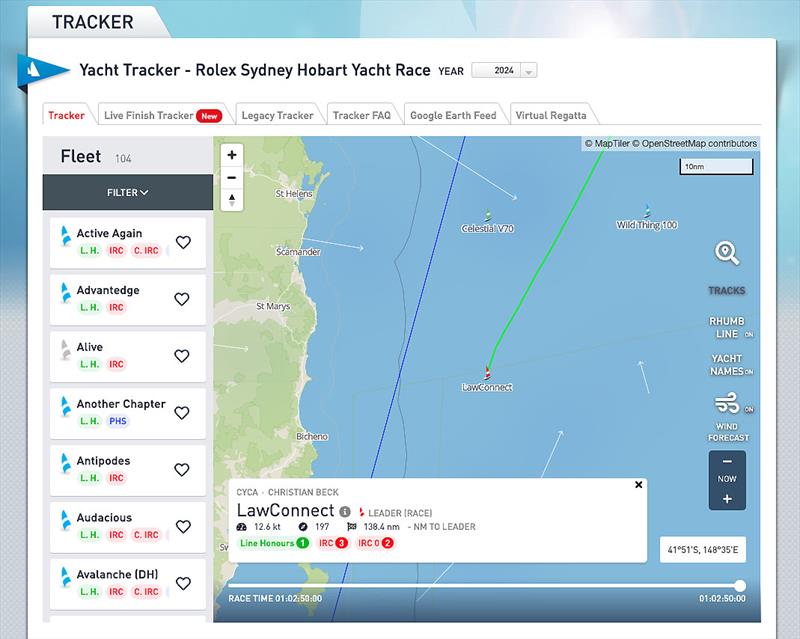Click the coordinates box 41°51'S, 148°35'E

point(703,550)
